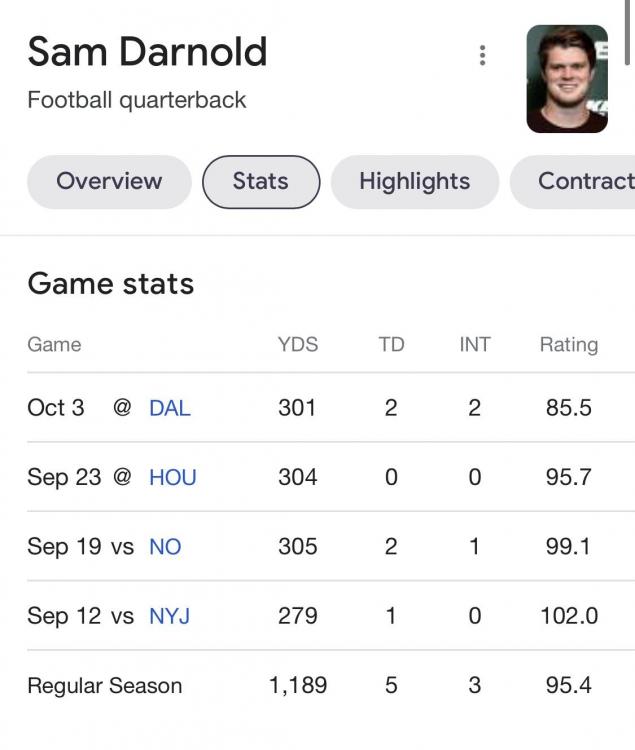Select the Sep 23 game row date
This screenshot has height=750, width=635.
[64, 477]
